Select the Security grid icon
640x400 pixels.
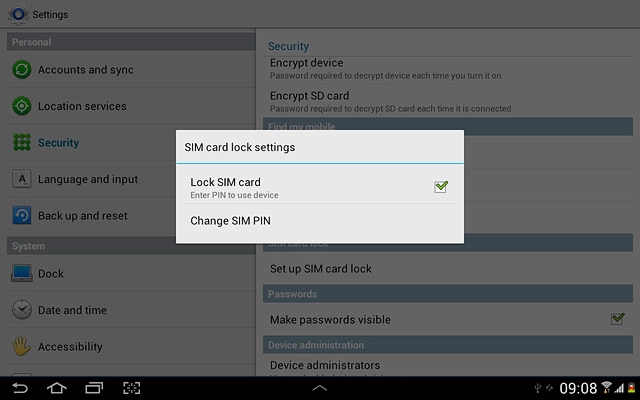22,142
